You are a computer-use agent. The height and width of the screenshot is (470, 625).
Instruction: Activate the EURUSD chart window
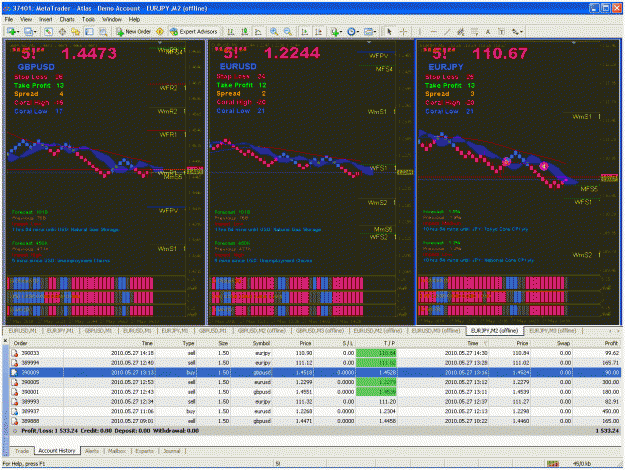(311, 182)
